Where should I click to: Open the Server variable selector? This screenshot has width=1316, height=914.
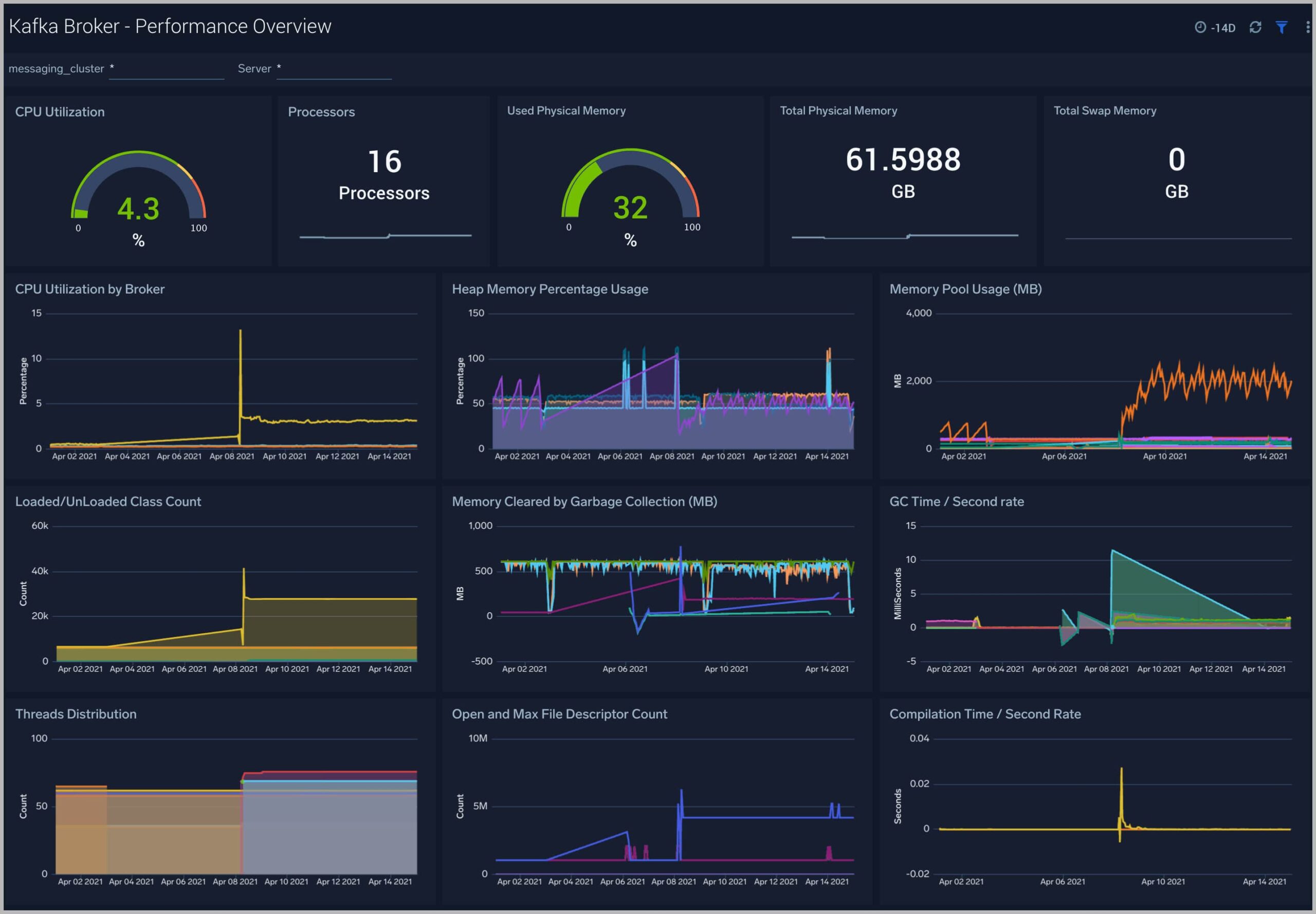[x=333, y=70]
